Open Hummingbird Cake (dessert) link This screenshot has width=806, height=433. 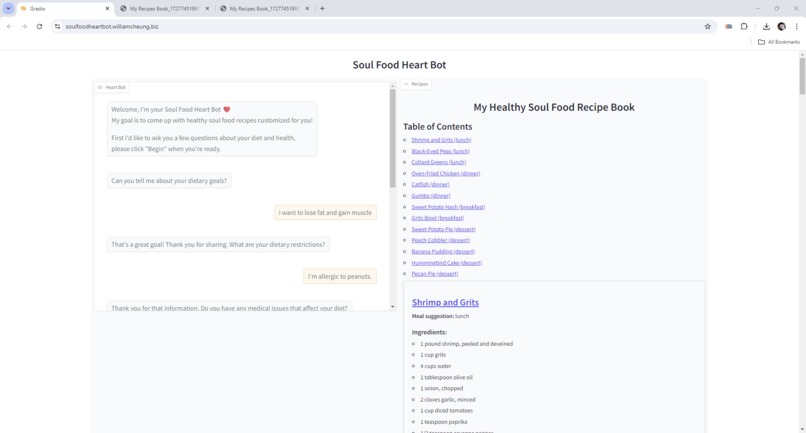point(447,263)
